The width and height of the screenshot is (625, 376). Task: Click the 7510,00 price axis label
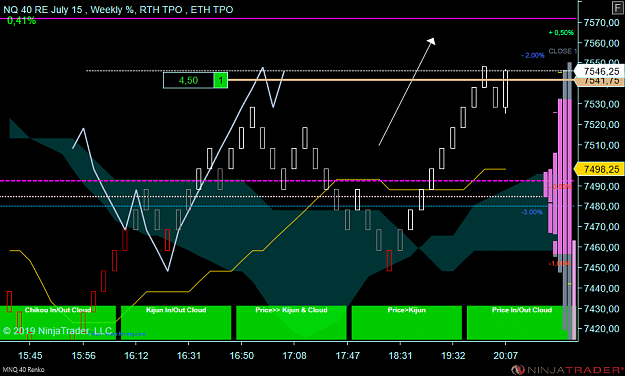coord(601,145)
